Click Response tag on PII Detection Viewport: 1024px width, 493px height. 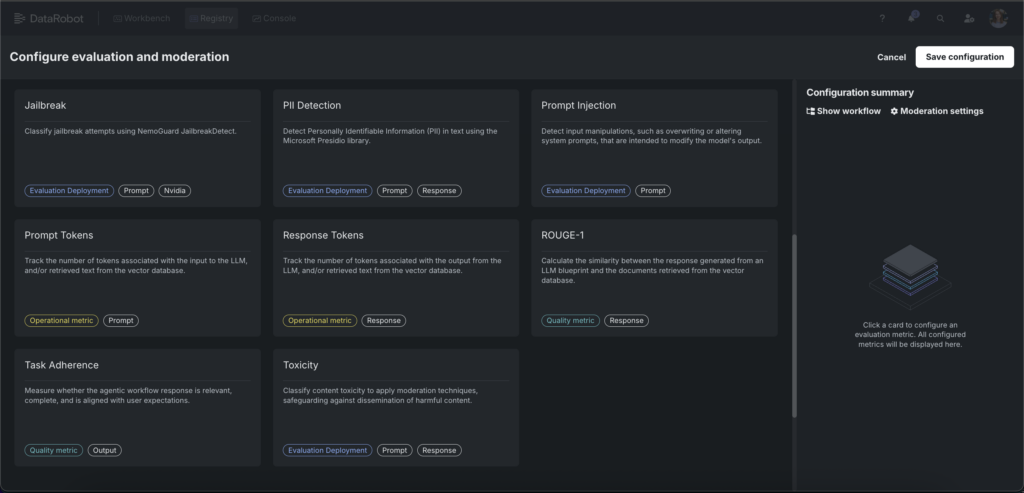[440, 191]
